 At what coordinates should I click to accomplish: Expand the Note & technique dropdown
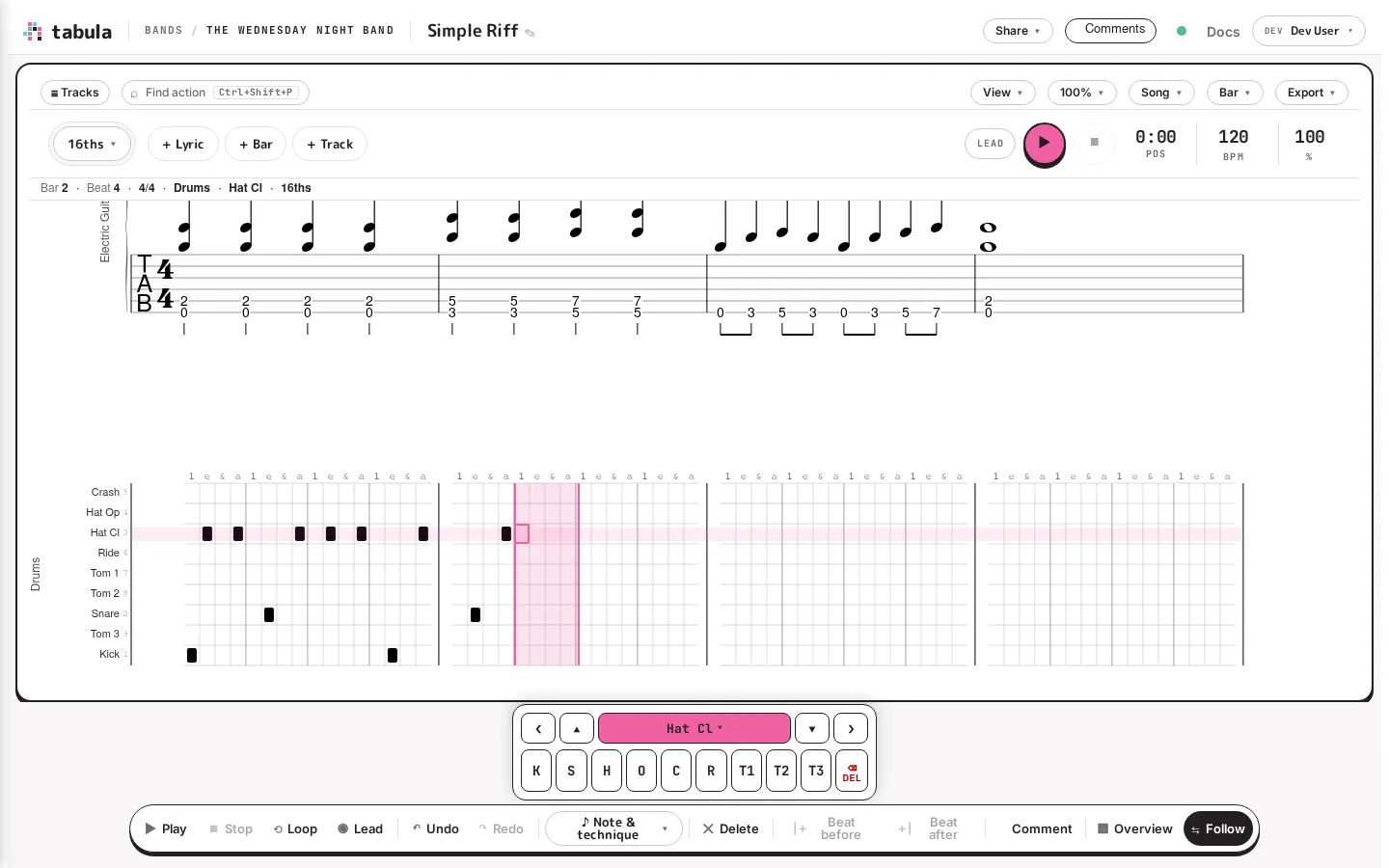[614, 828]
